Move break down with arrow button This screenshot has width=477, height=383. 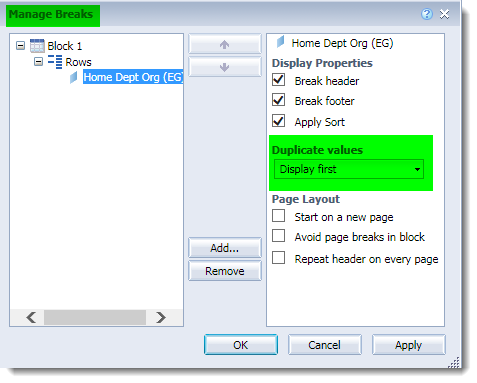coord(225,67)
